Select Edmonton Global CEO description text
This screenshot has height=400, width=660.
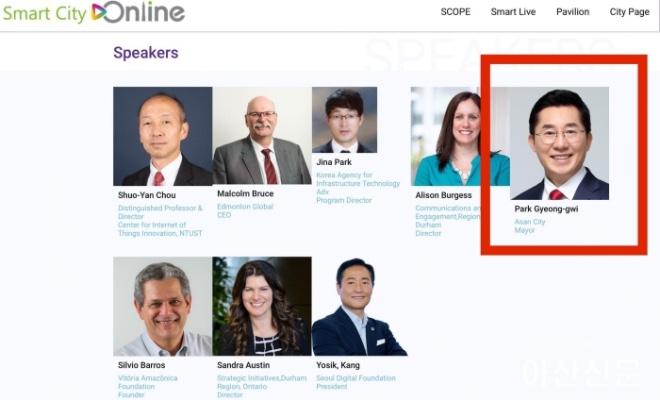point(244,211)
